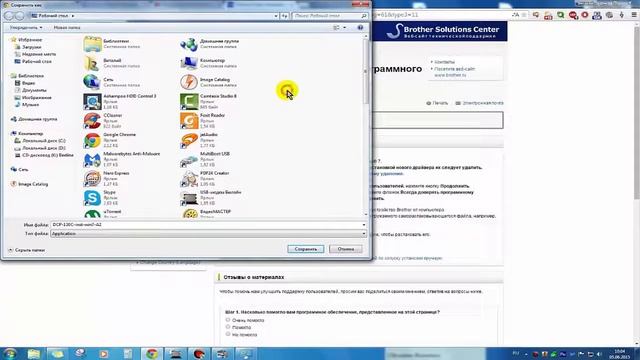Open Документы library in navigation pane

31,90
